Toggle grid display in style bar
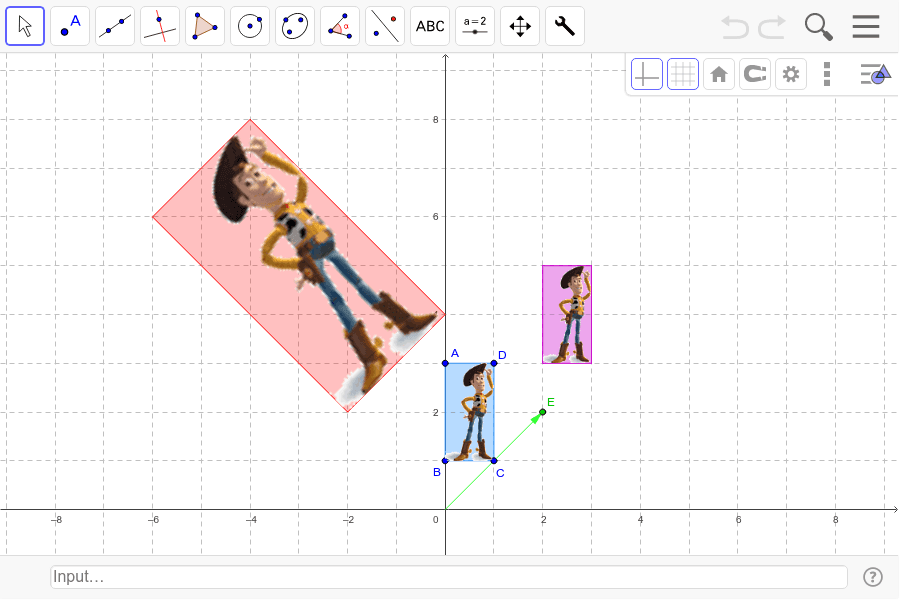This screenshot has height=600, width=900. (x=683, y=74)
